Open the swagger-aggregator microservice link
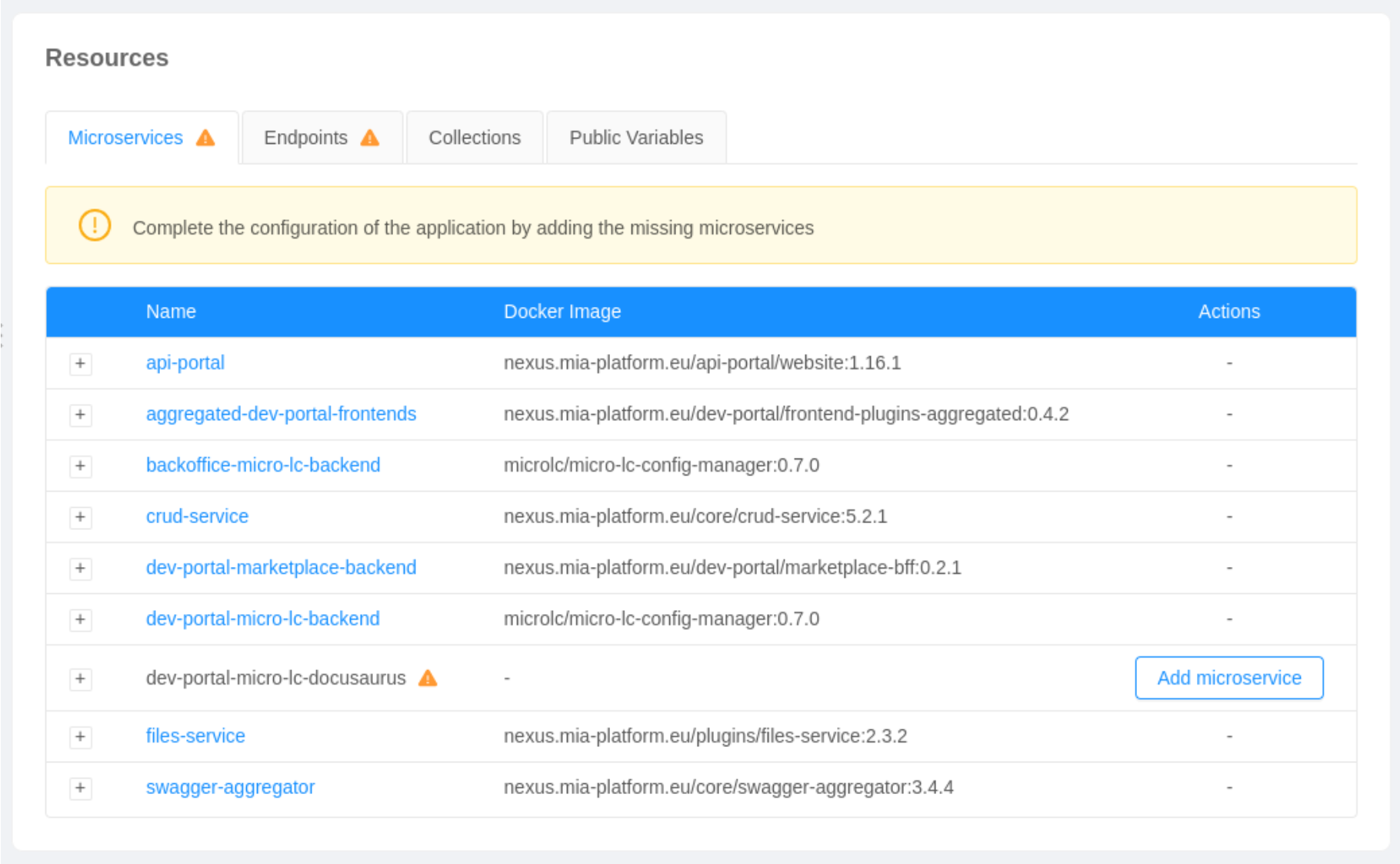1400x864 pixels. pyautogui.click(x=230, y=787)
